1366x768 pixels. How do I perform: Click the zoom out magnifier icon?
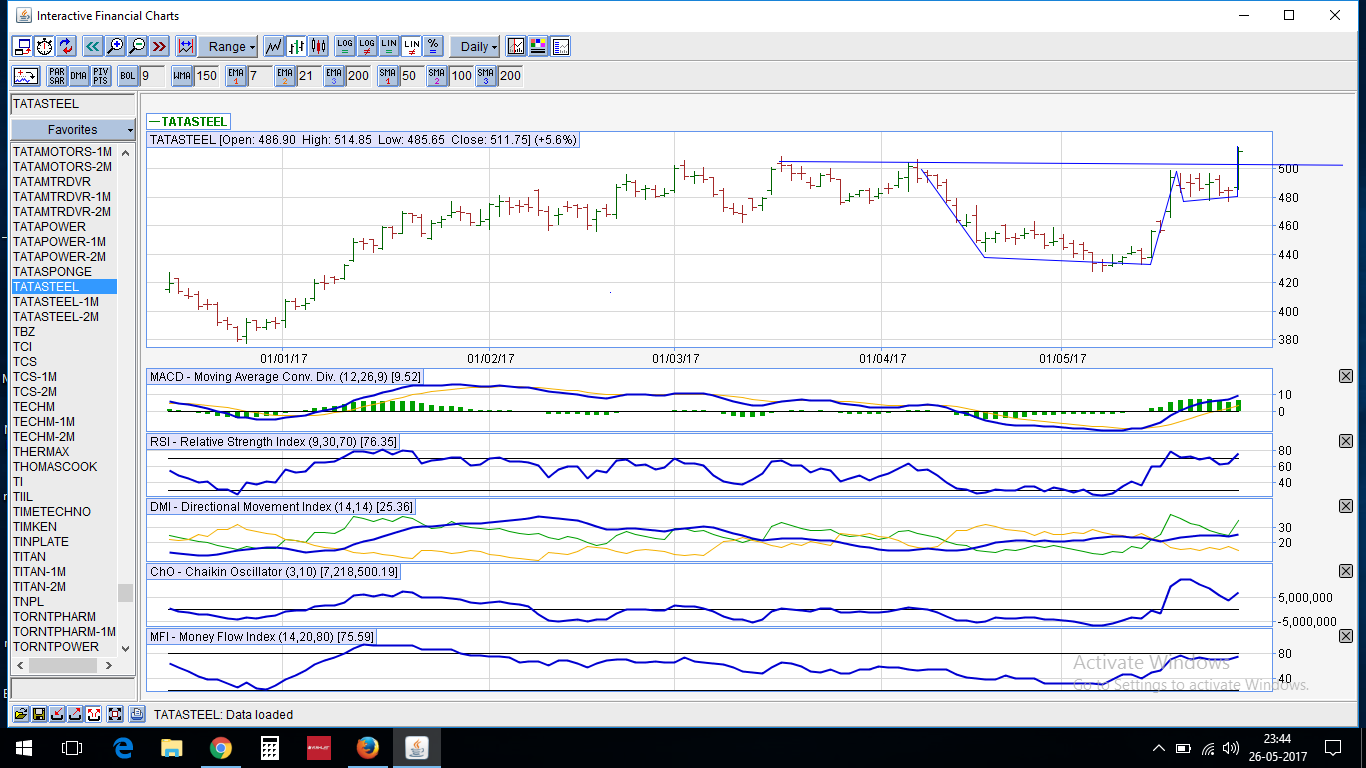pyautogui.click(x=137, y=46)
